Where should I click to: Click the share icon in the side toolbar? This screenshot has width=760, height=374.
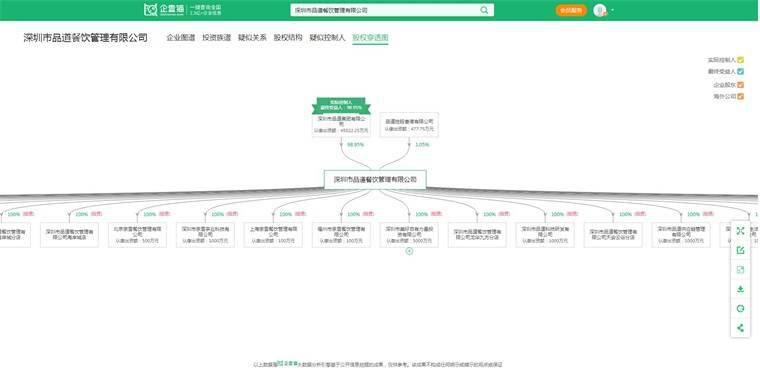(x=740, y=328)
